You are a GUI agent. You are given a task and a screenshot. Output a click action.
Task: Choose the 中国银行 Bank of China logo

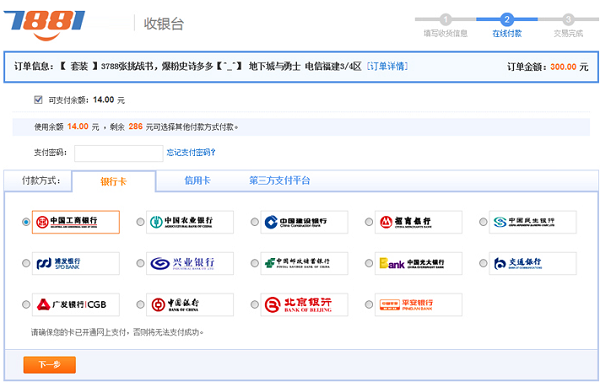pos(190,305)
